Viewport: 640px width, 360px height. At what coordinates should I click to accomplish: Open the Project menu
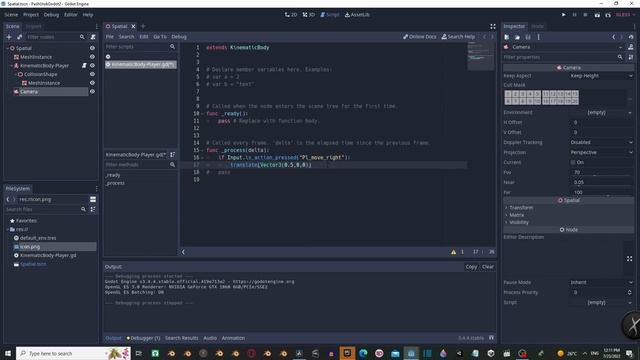[31, 15]
